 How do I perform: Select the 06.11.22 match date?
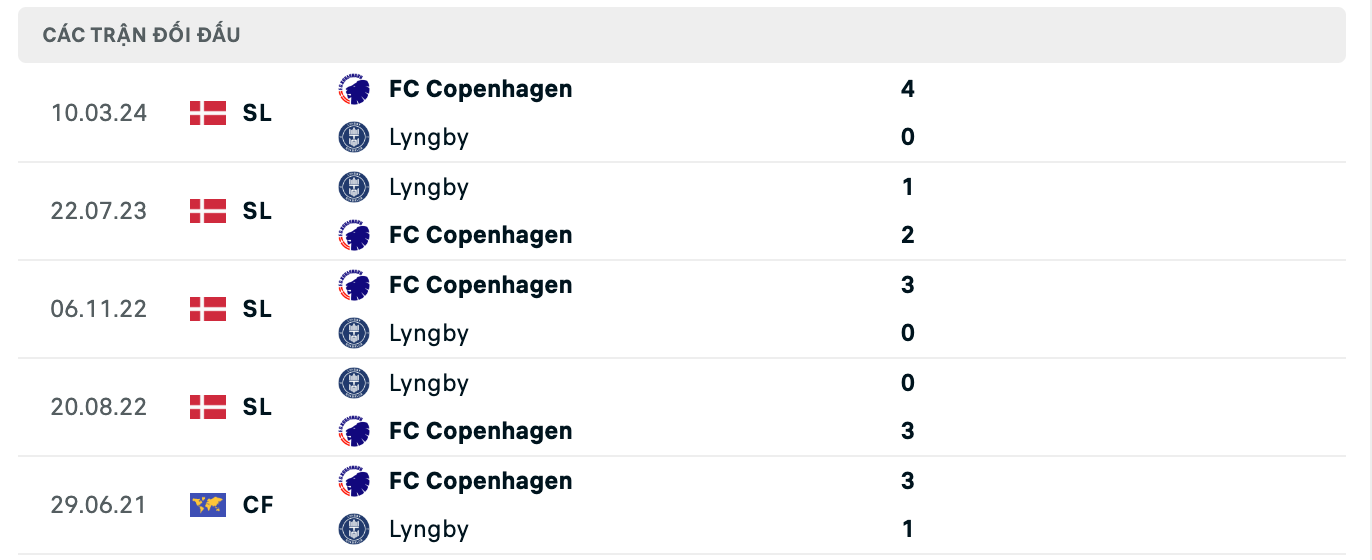point(99,309)
